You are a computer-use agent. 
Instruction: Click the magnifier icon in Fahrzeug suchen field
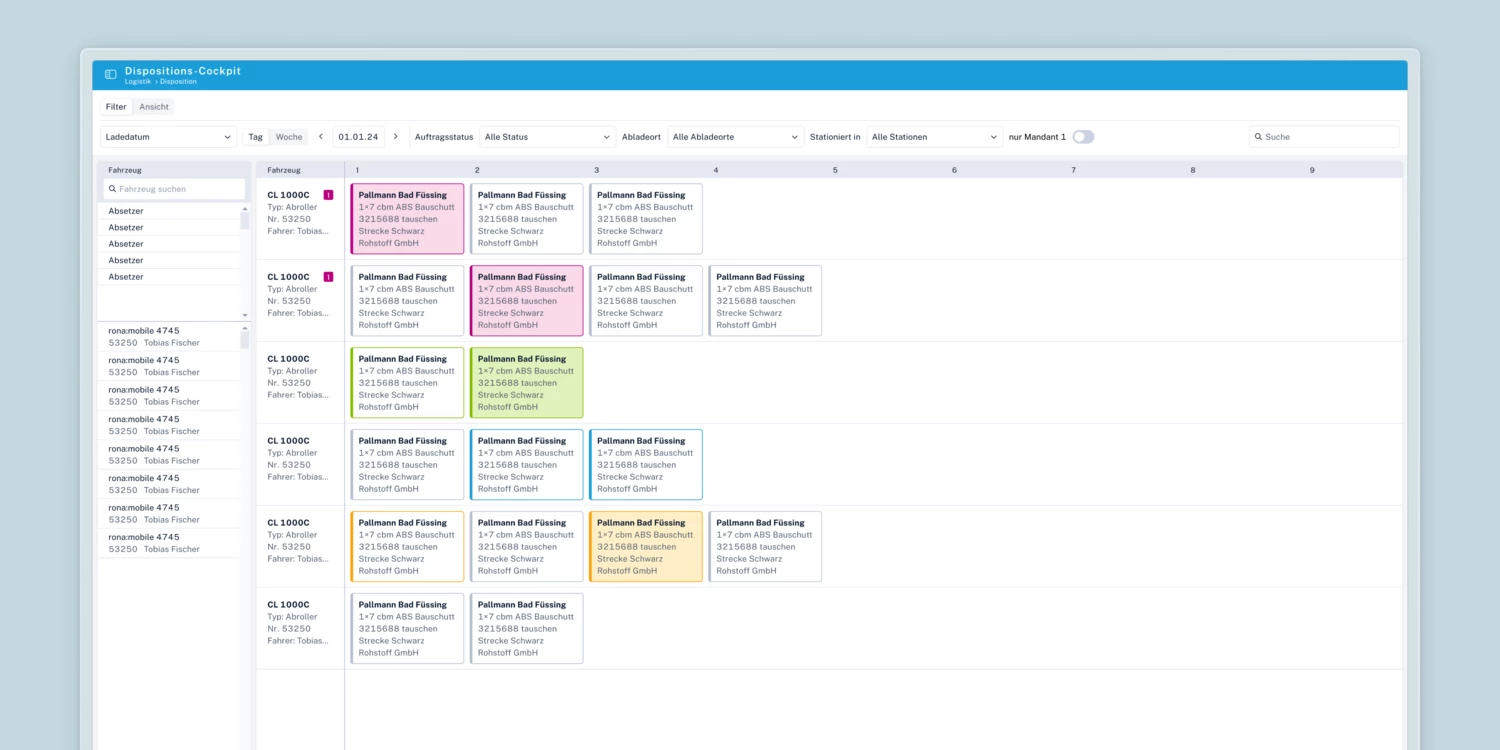coord(112,189)
